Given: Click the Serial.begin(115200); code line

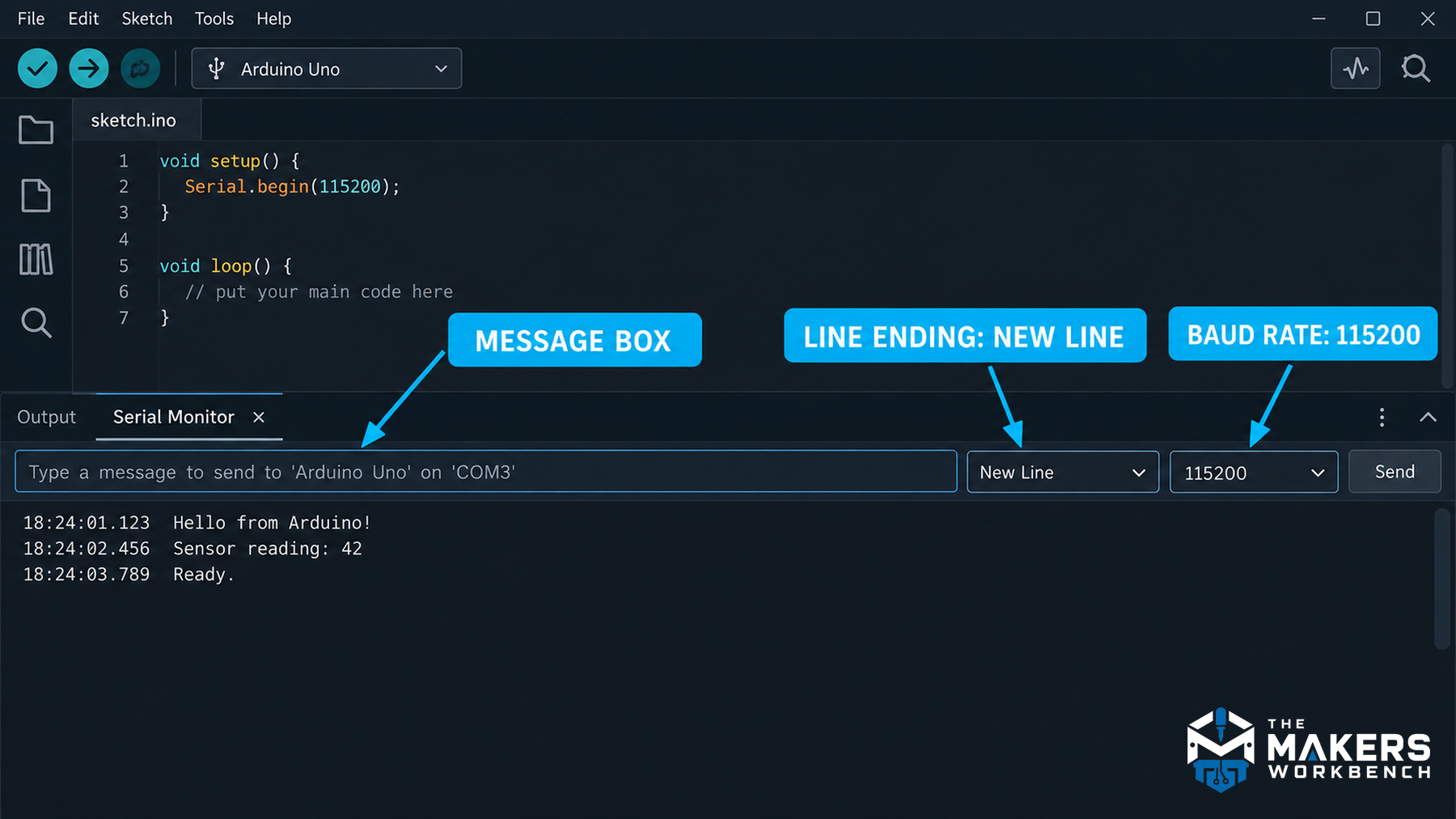Looking at the screenshot, I should coord(292,187).
